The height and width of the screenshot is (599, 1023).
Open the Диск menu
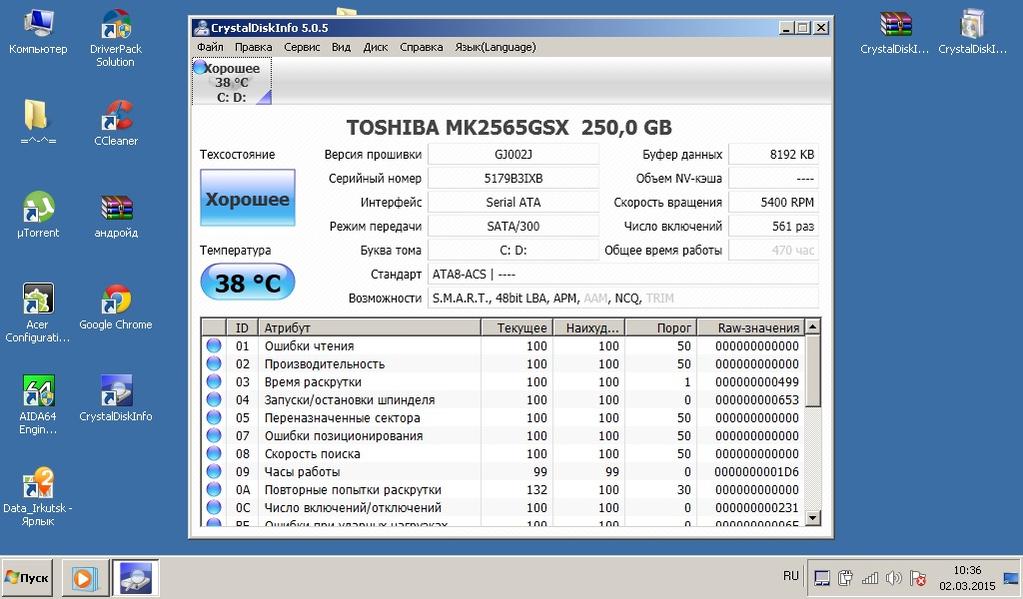click(375, 47)
